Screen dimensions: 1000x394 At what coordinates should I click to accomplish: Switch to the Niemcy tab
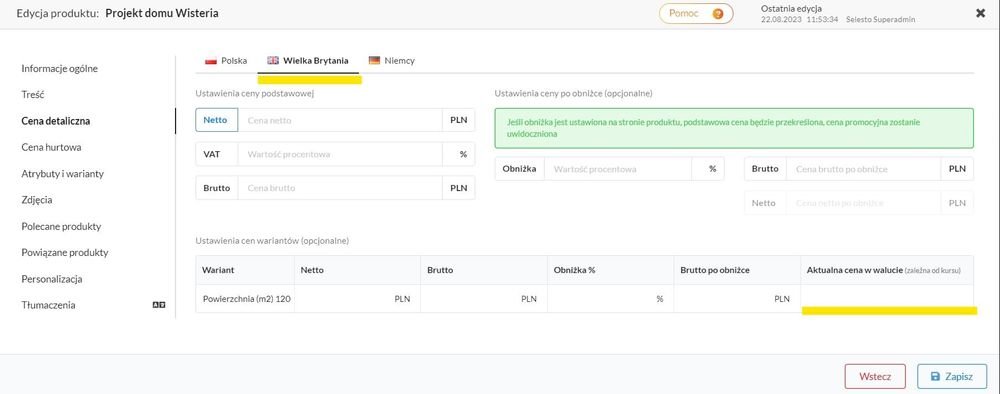392,61
